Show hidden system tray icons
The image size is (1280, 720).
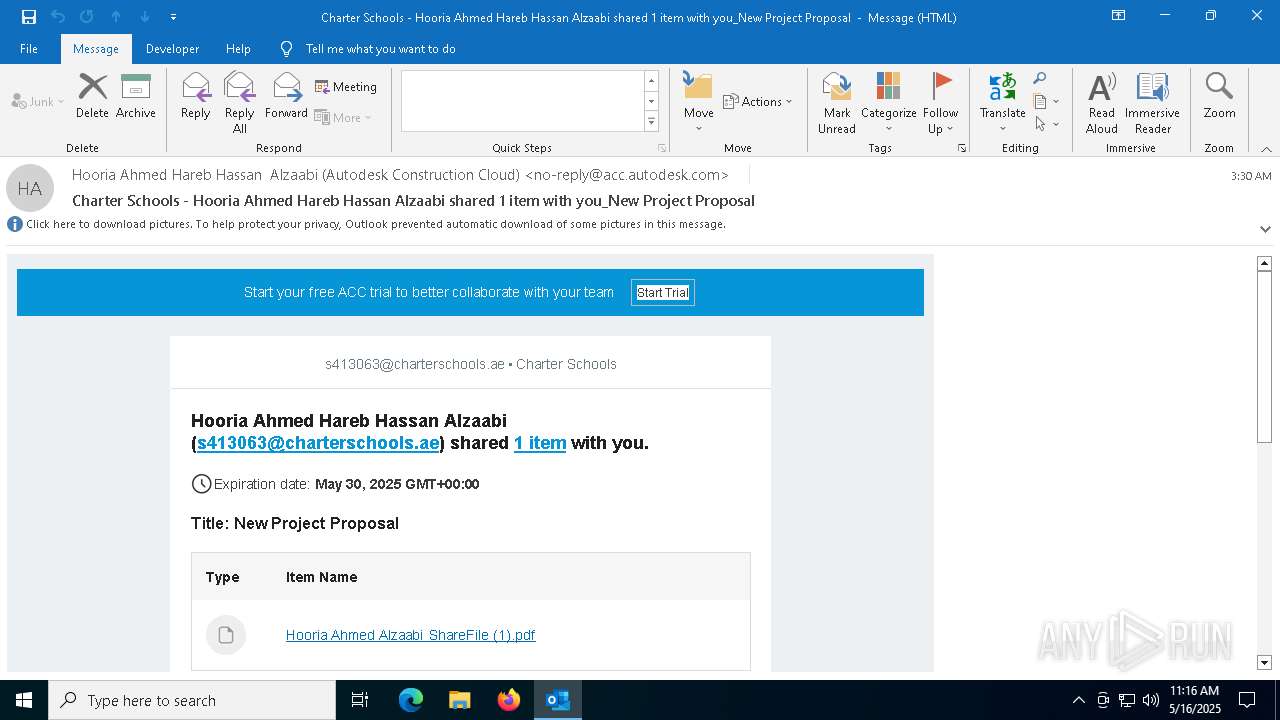click(x=1078, y=700)
